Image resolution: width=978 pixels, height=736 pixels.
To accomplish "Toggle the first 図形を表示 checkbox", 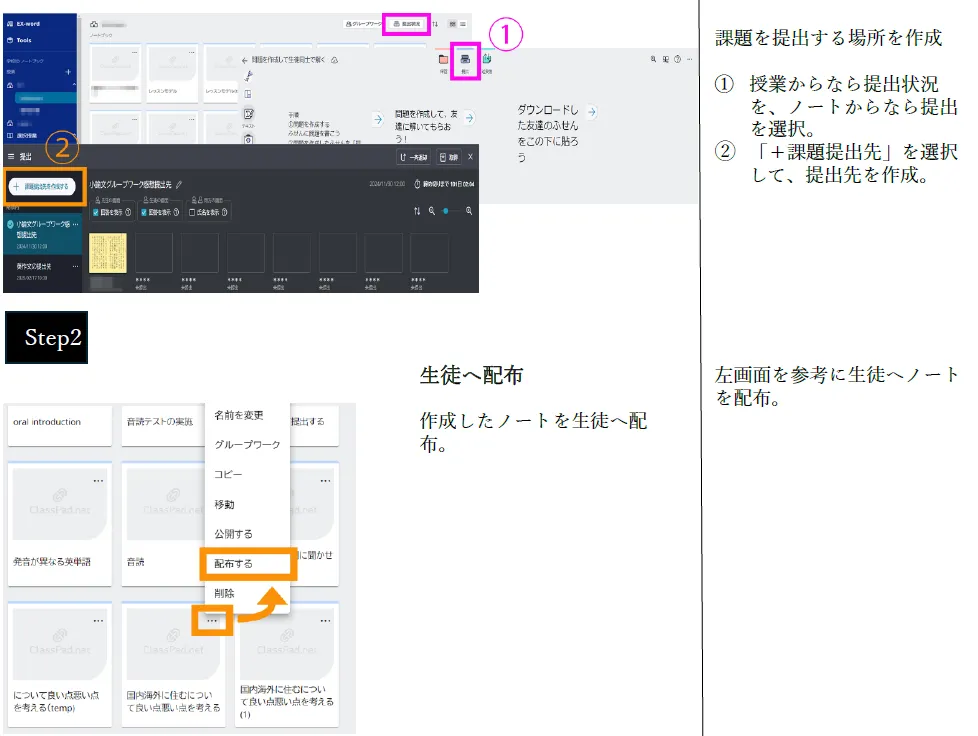I will (96, 212).
